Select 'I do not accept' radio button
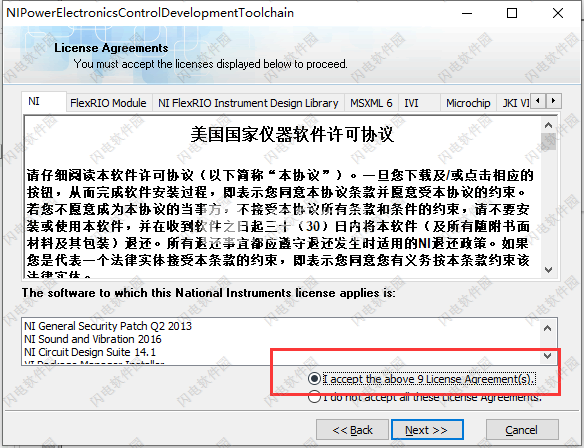The height and width of the screenshot is (448, 584). click(x=314, y=397)
